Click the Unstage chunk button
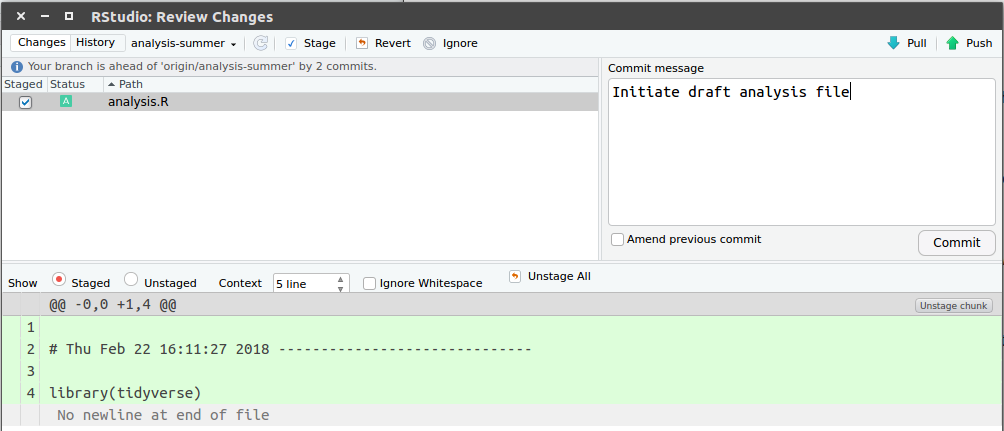Viewport: 1004px width, 431px height. point(953,305)
